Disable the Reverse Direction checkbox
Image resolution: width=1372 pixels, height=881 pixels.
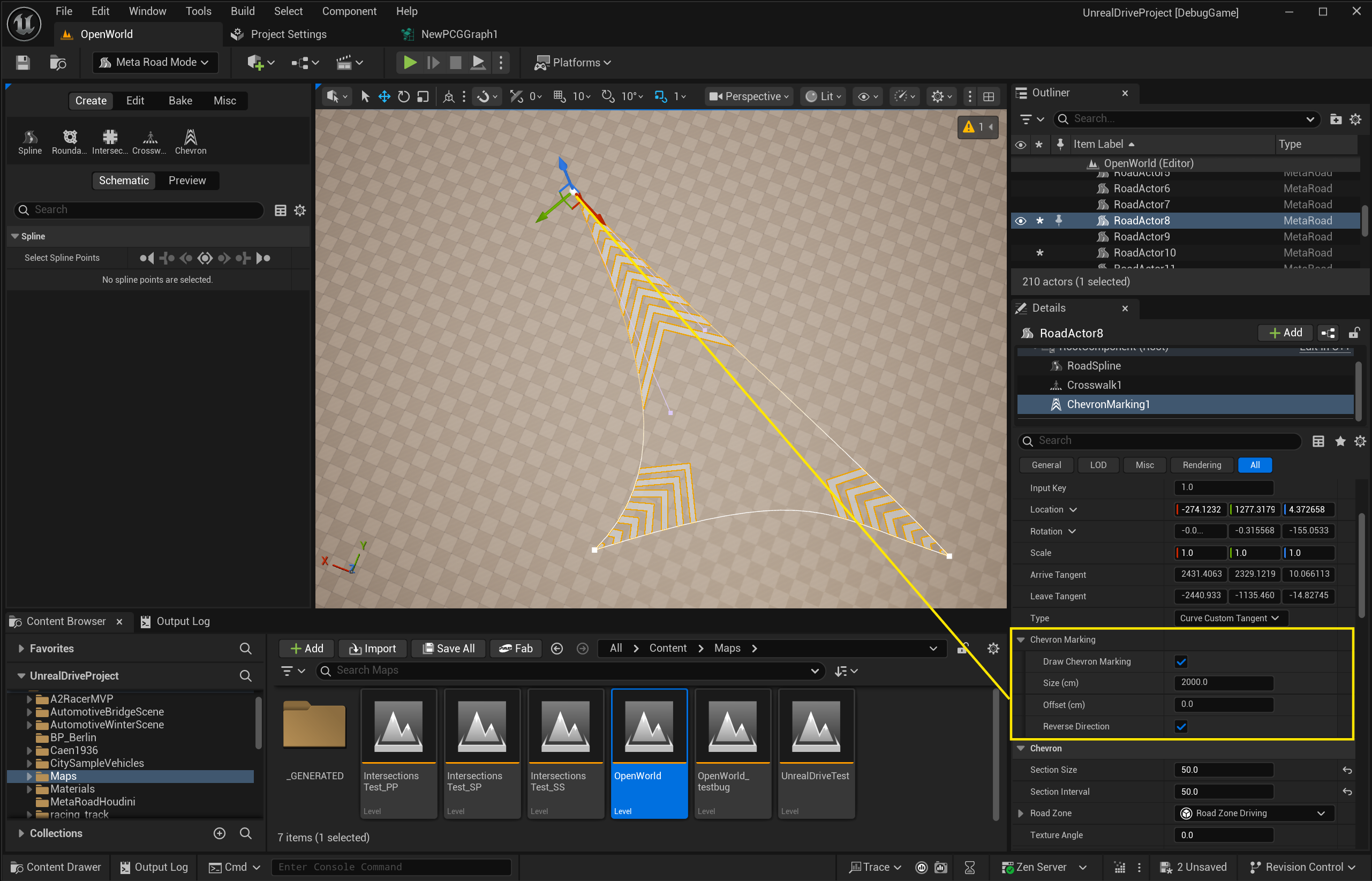(1181, 727)
